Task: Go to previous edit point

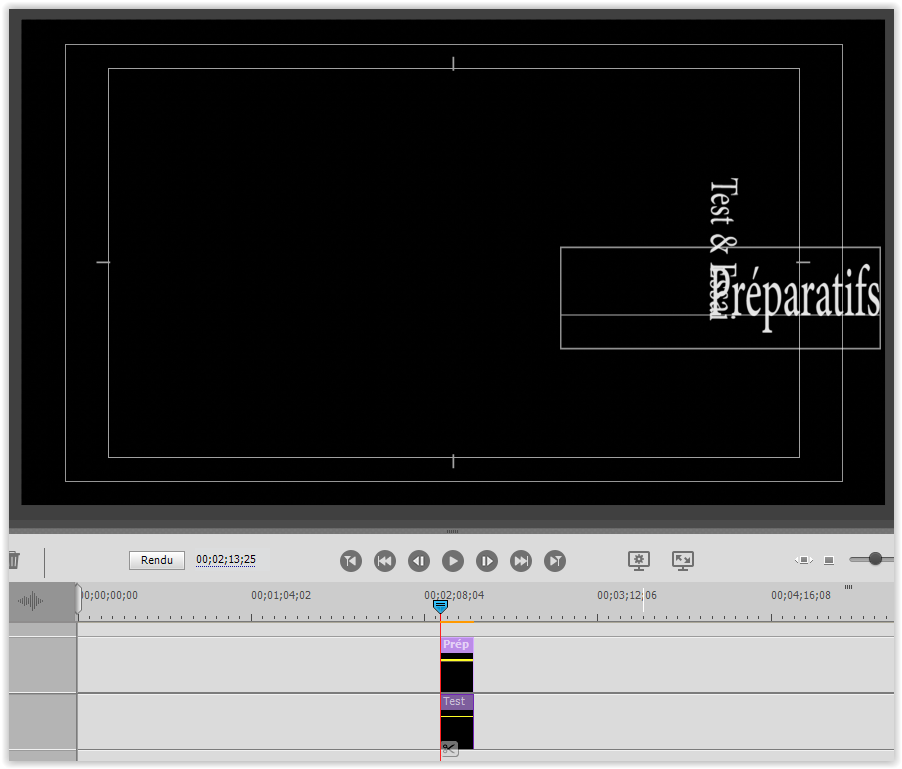Action: (351, 561)
